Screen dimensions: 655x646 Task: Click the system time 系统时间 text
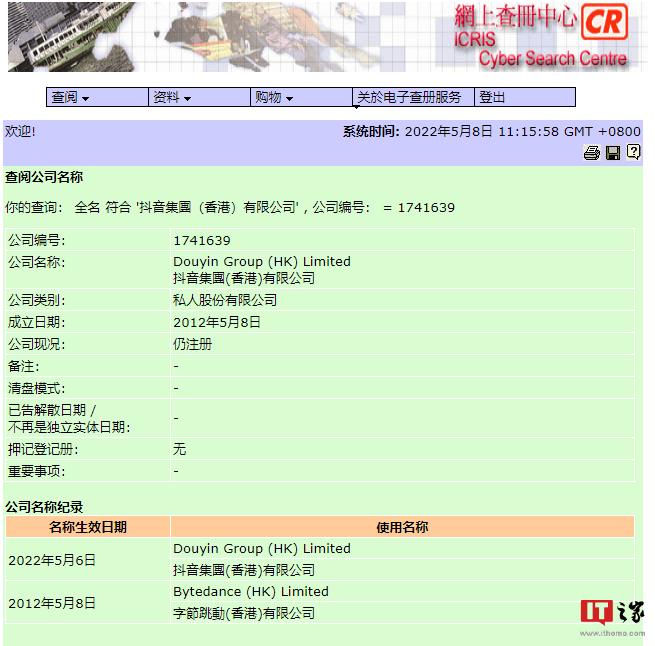(492, 132)
